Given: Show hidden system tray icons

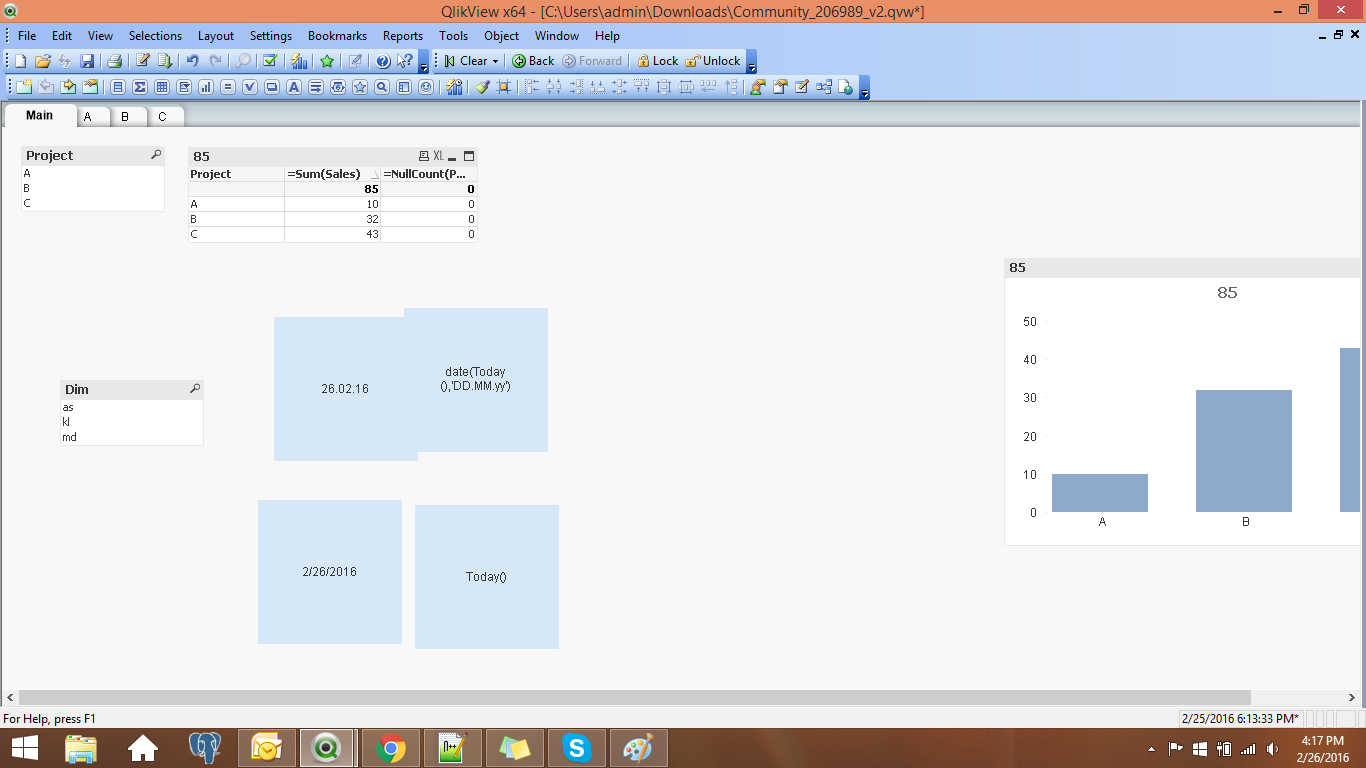Looking at the screenshot, I should [x=1151, y=748].
